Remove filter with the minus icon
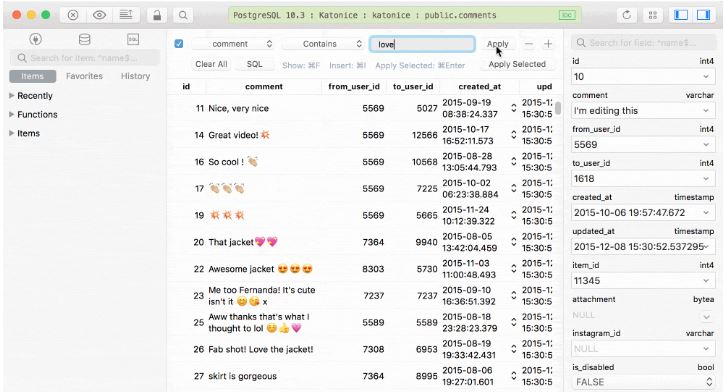This screenshot has height=392, width=726. click(x=529, y=44)
